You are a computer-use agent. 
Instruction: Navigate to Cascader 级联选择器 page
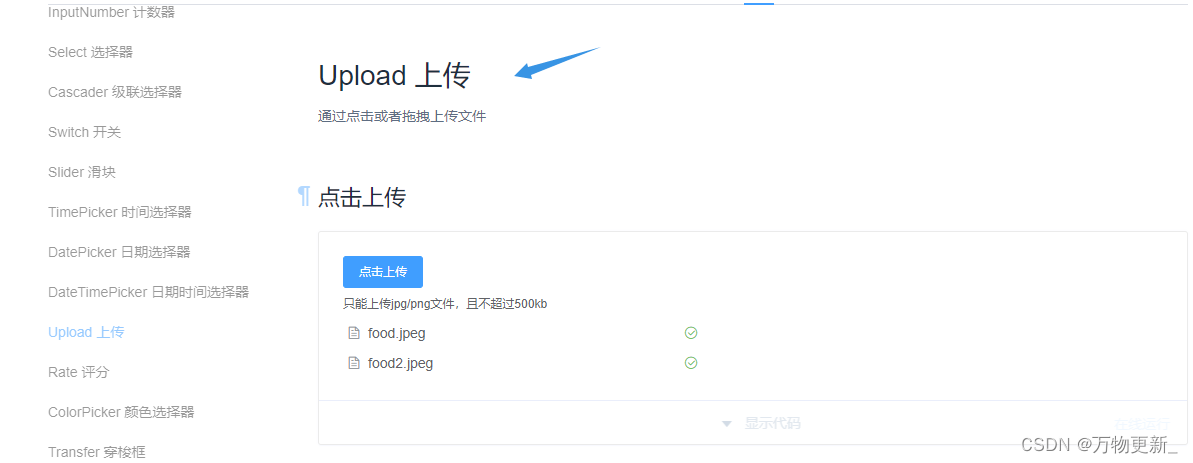pos(115,92)
